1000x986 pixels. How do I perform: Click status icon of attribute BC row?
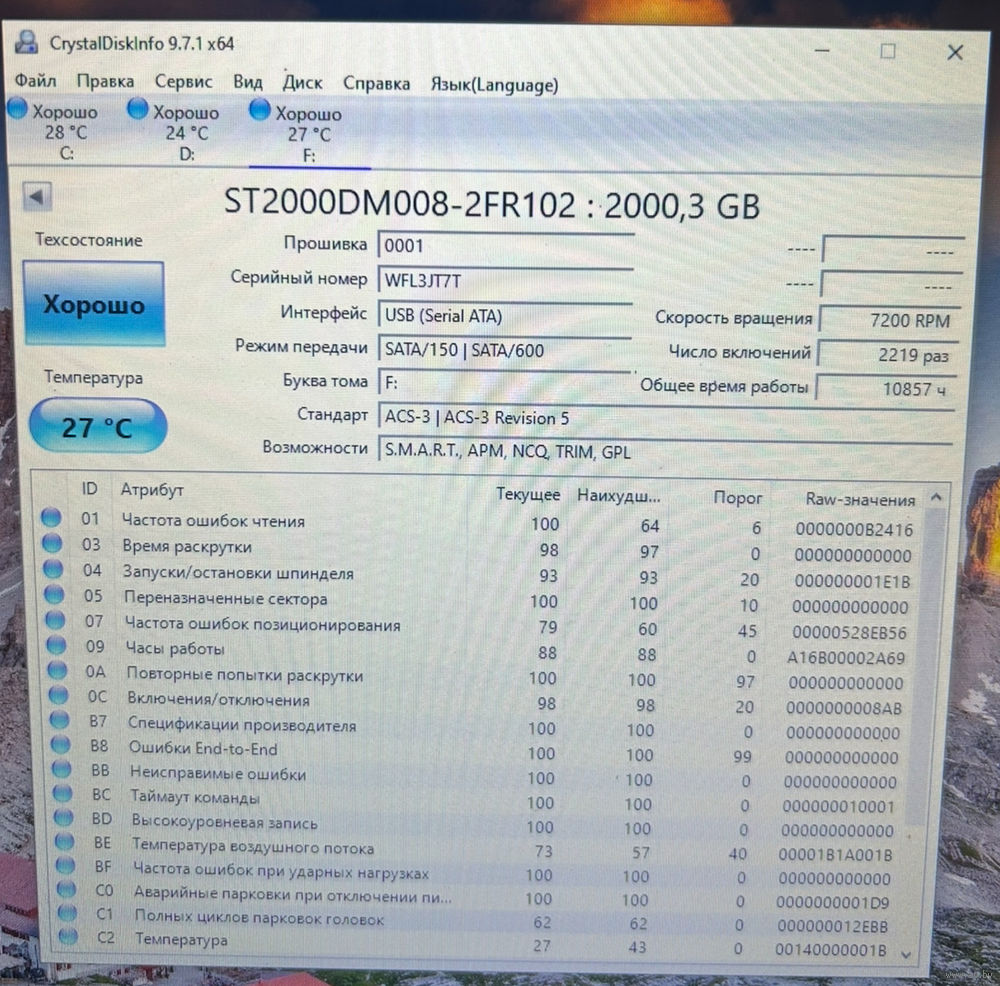(x=62, y=793)
